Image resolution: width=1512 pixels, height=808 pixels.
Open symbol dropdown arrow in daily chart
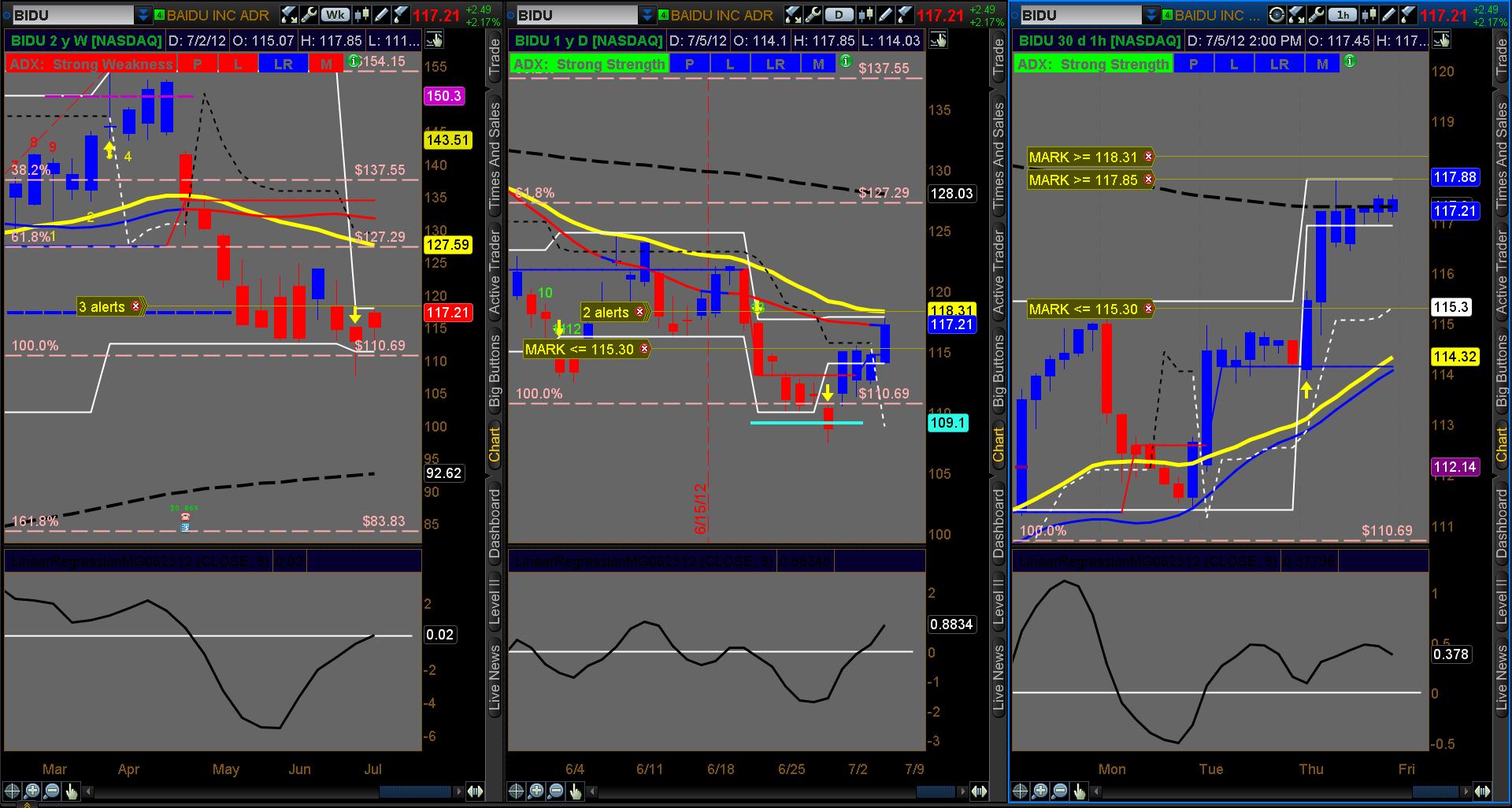pyautogui.click(x=647, y=15)
